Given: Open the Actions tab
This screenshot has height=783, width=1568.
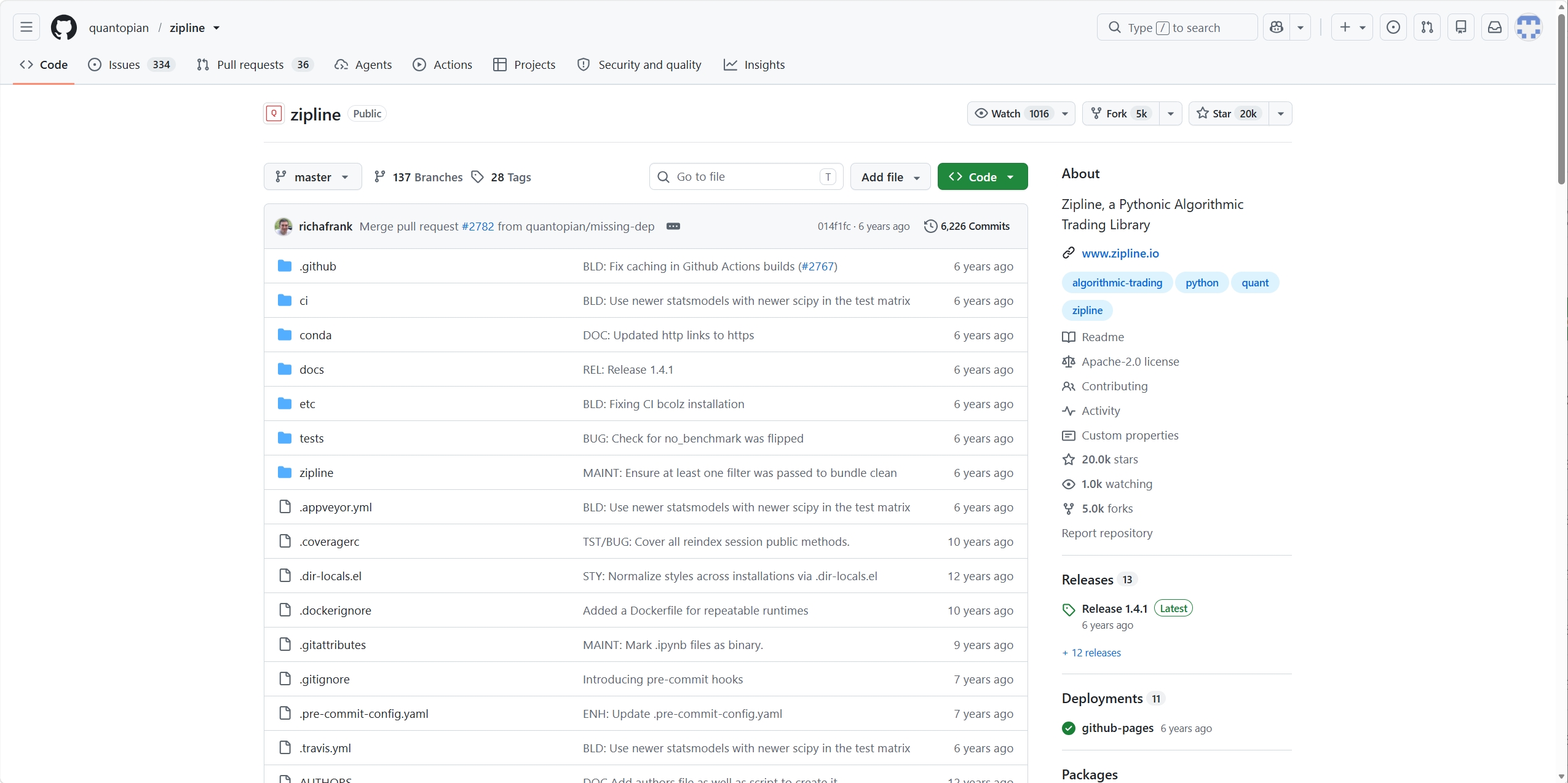Looking at the screenshot, I should pyautogui.click(x=442, y=65).
